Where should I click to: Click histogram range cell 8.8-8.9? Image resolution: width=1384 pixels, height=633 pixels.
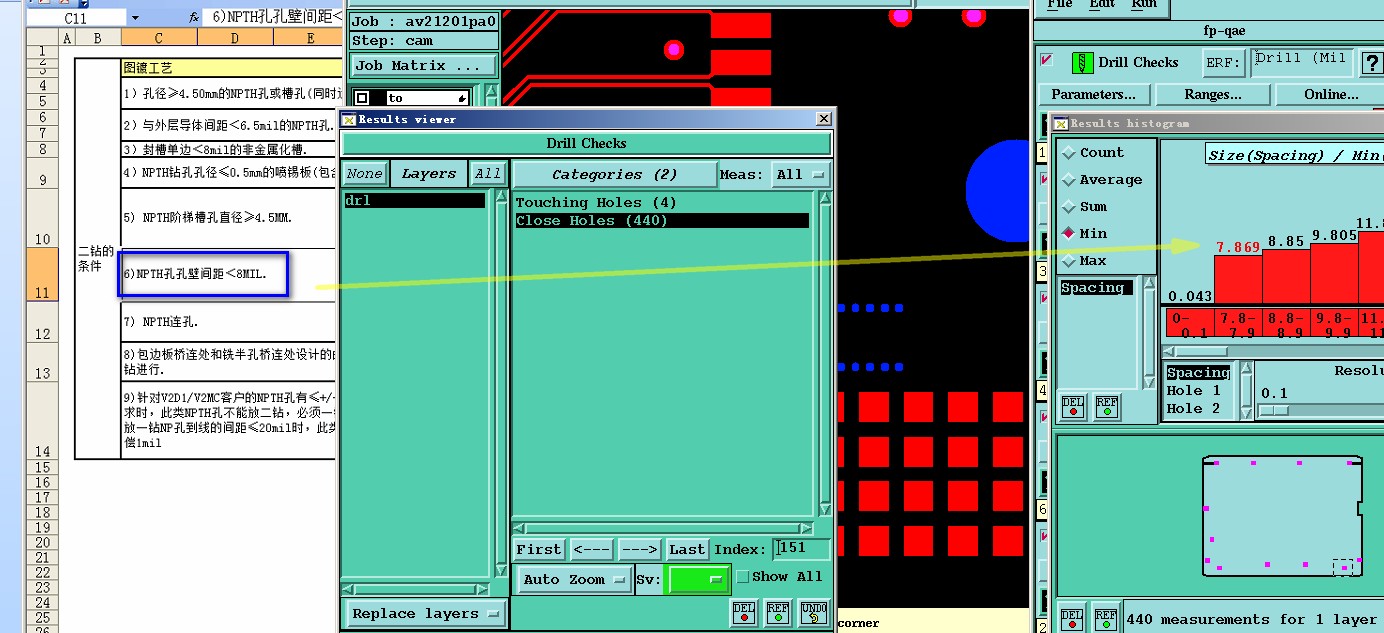click(1285, 324)
